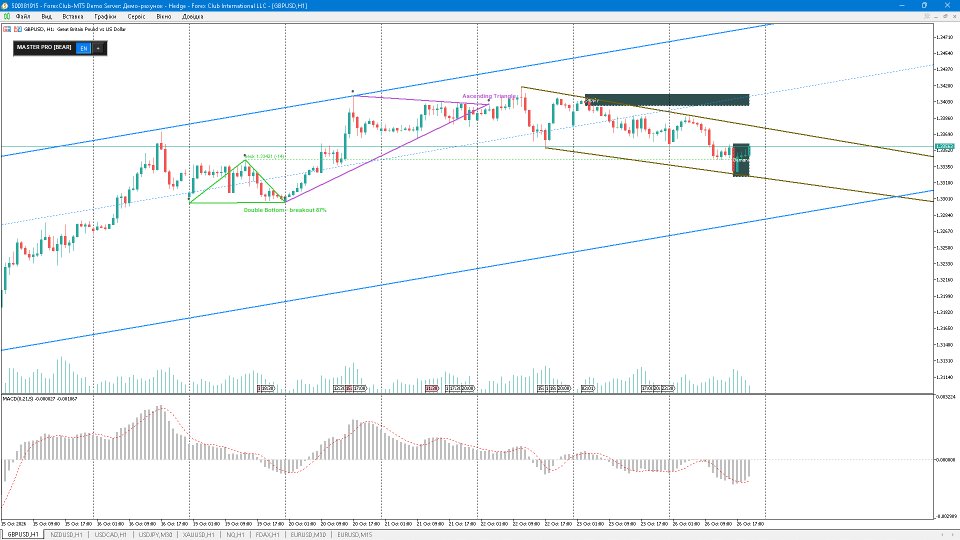Switch to the FDAX,H1 chart tab

[268, 534]
